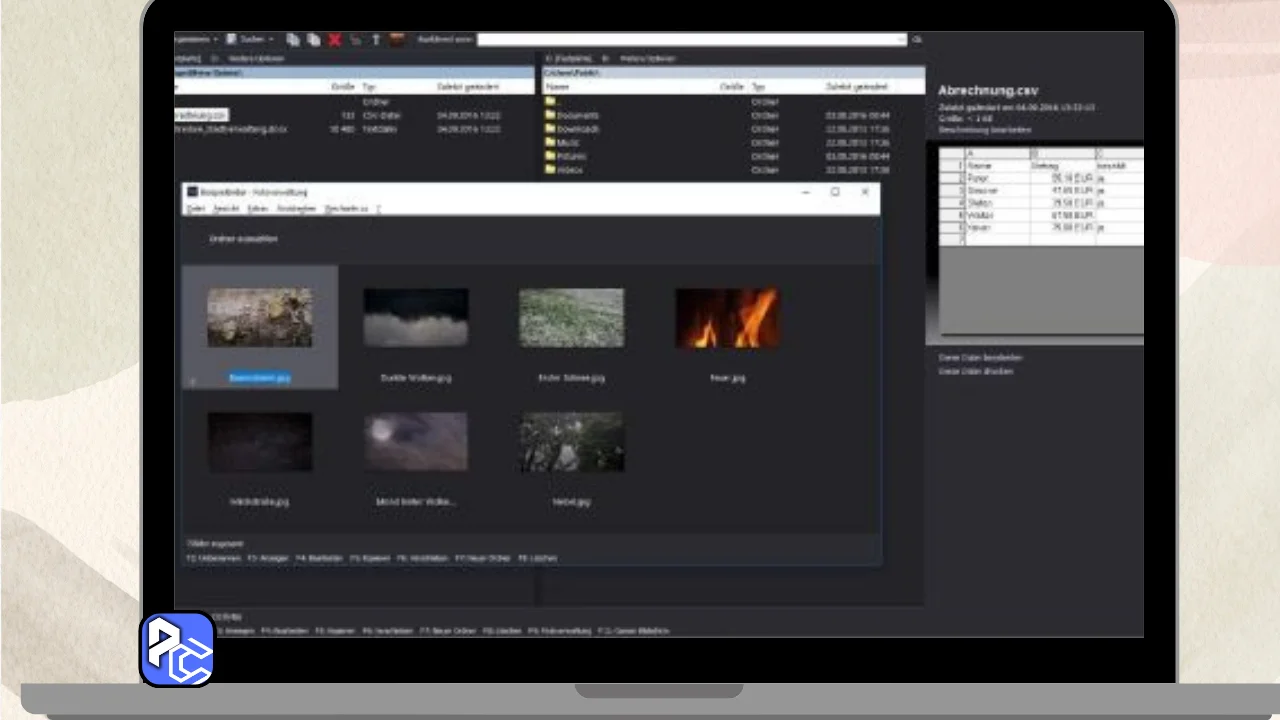Select the Dunkle Wolken.jpg thumbnail

415,319
